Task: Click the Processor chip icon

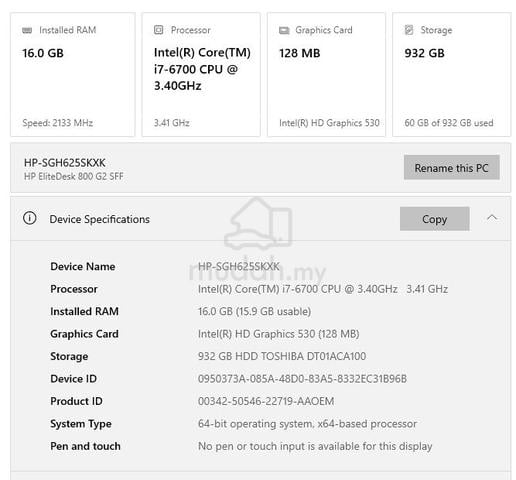Action: [159, 30]
